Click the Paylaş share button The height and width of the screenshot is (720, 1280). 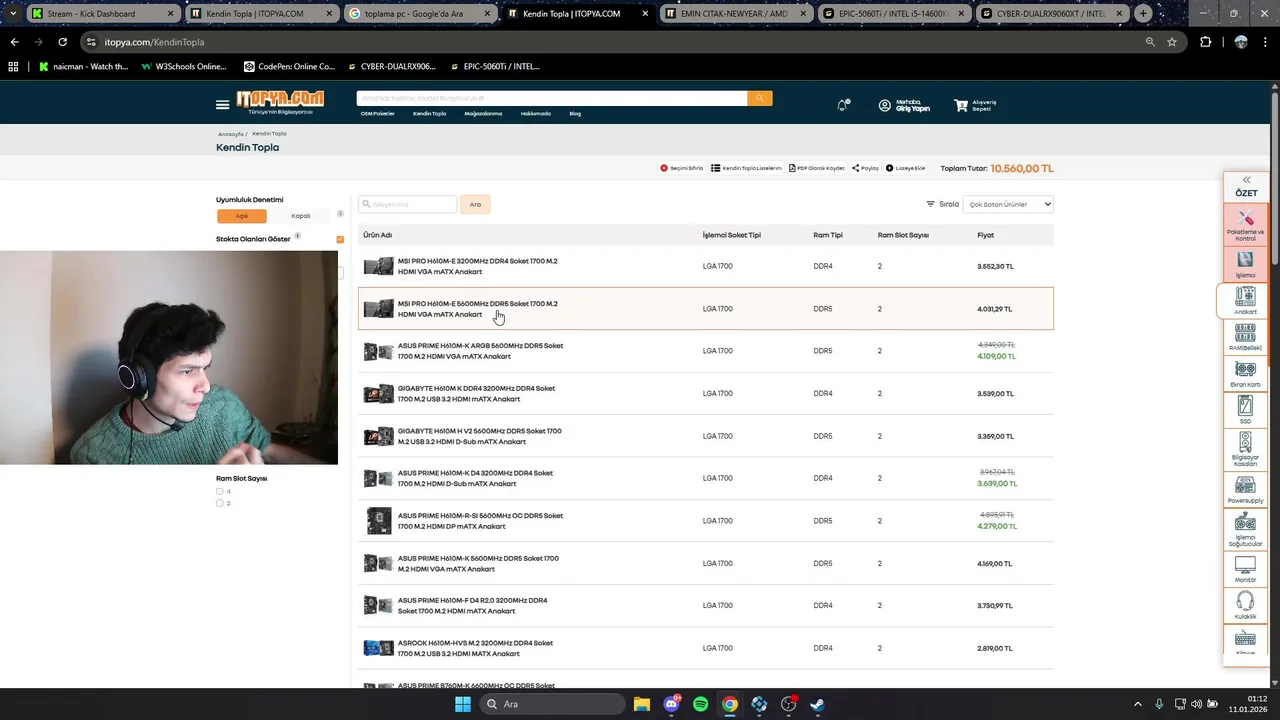(x=865, y=168)
